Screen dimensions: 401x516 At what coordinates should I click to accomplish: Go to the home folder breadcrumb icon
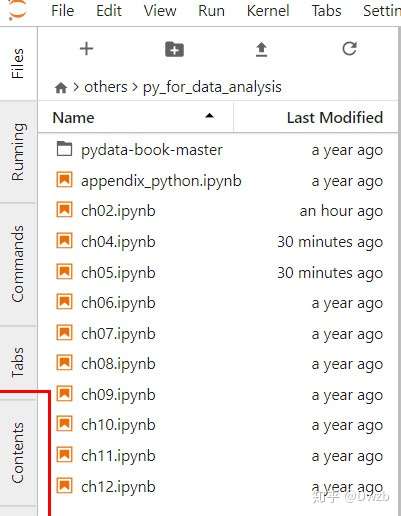61,88
